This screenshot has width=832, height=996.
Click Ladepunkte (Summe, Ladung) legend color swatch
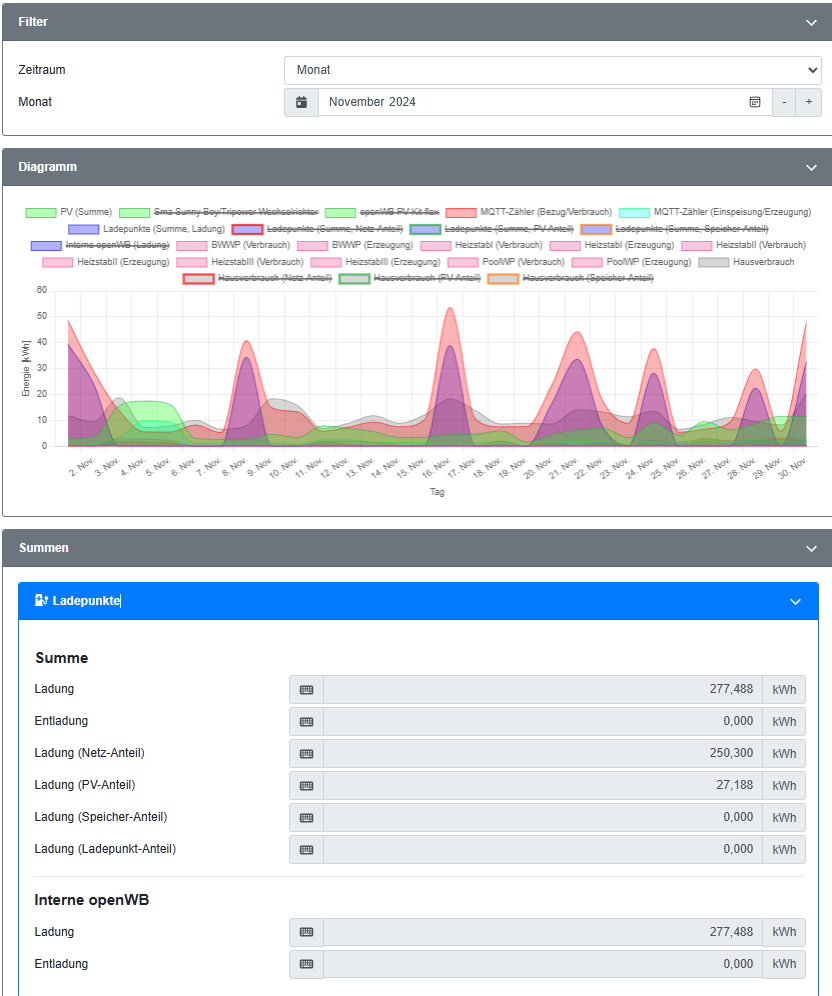point(83,229)
